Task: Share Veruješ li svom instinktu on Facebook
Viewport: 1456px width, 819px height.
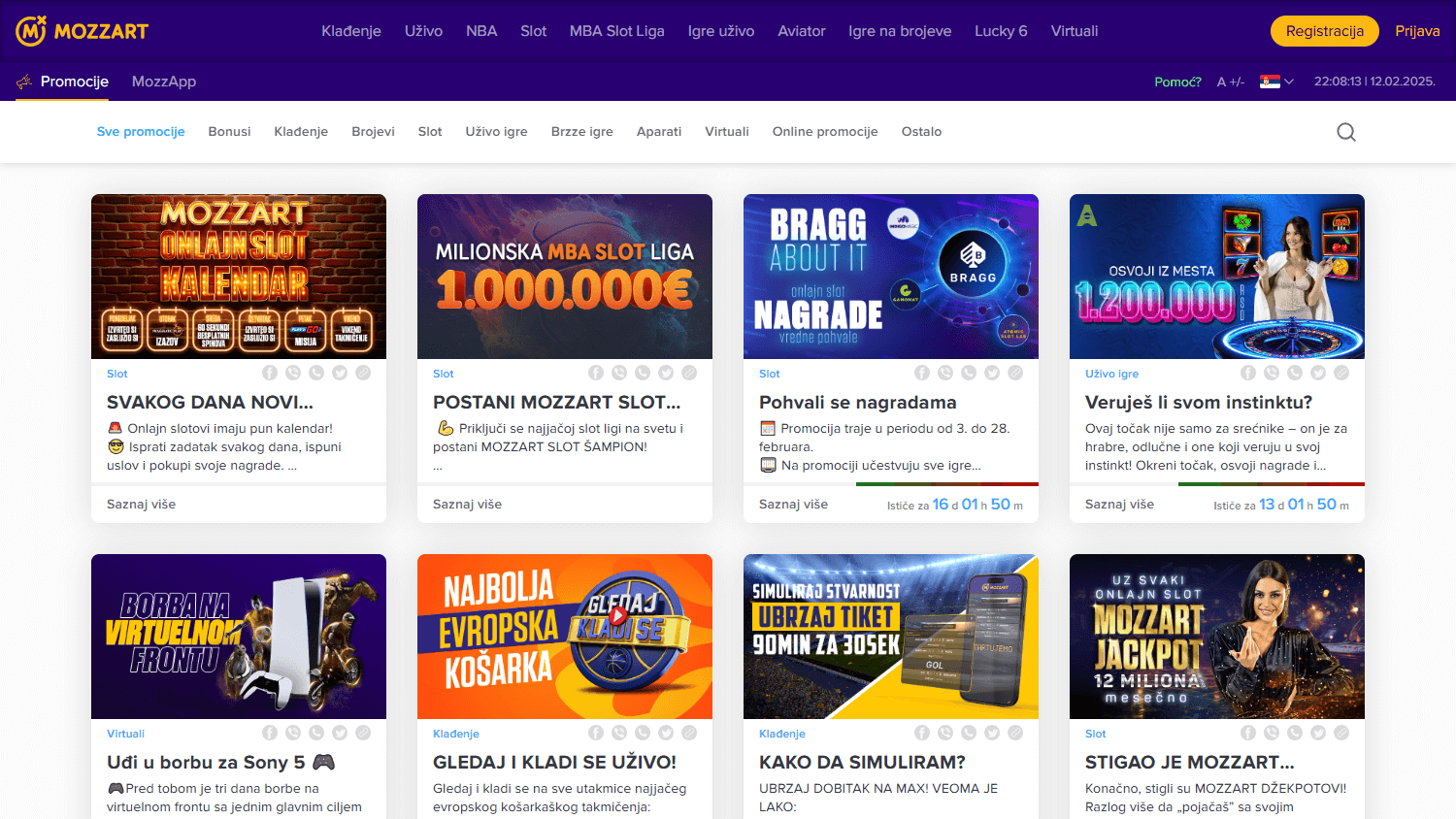Action: (1248, 373)
